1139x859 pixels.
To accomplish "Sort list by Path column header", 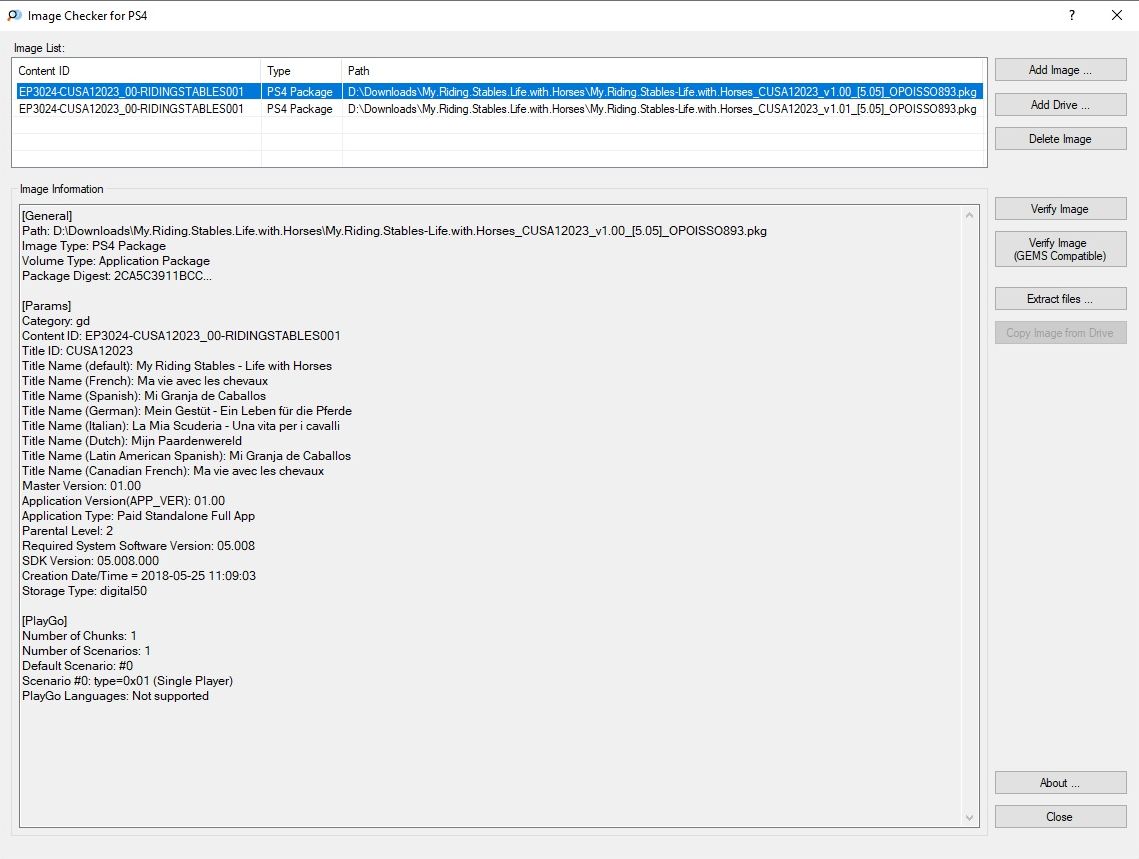I will 662,70.
